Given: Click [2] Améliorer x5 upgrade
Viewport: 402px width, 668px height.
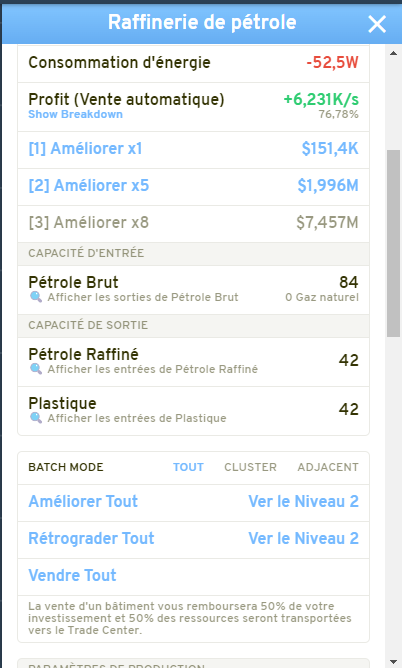Looking at the screenshot, I should tap(193, 186).
